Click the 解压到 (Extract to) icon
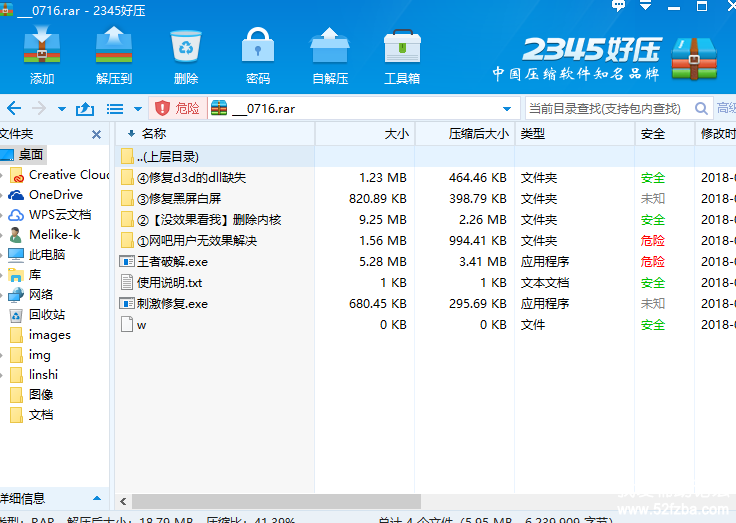This screenshot has width=736, height=523. pos(114,55)
